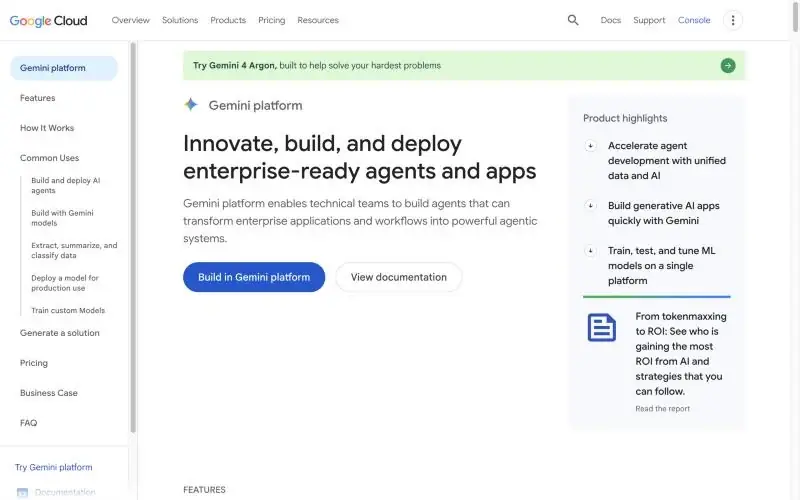Open the Overview menu
This screenshot has width=800, height=500.
(131, 20)
